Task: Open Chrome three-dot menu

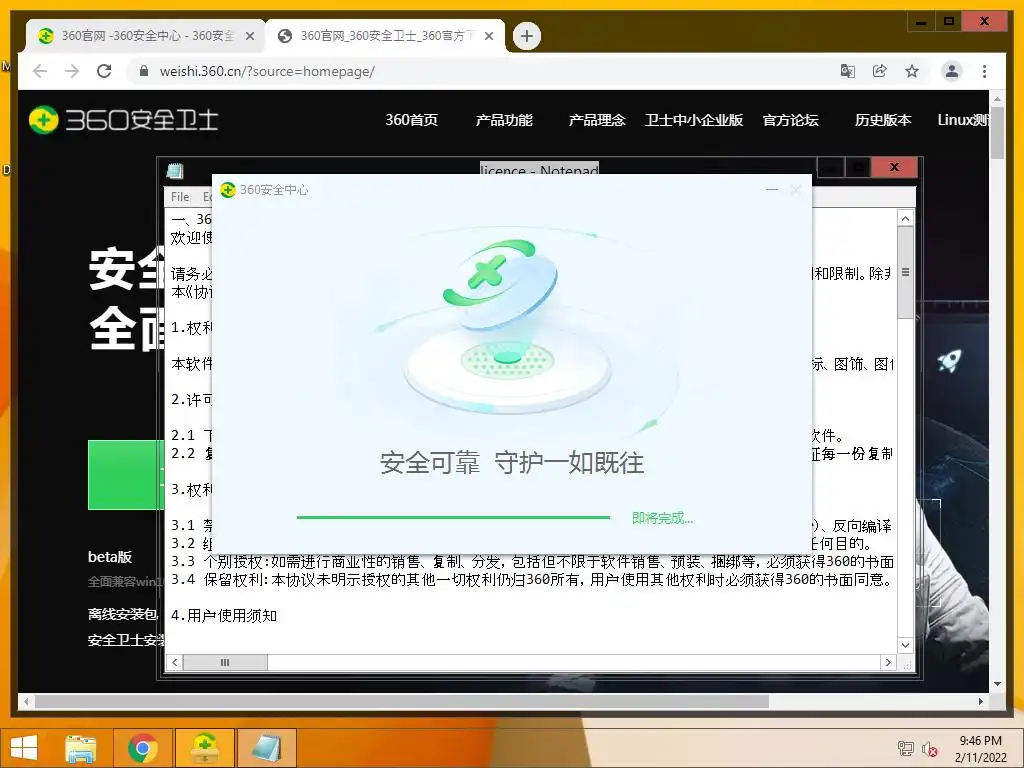Action: tap(984, 71)
